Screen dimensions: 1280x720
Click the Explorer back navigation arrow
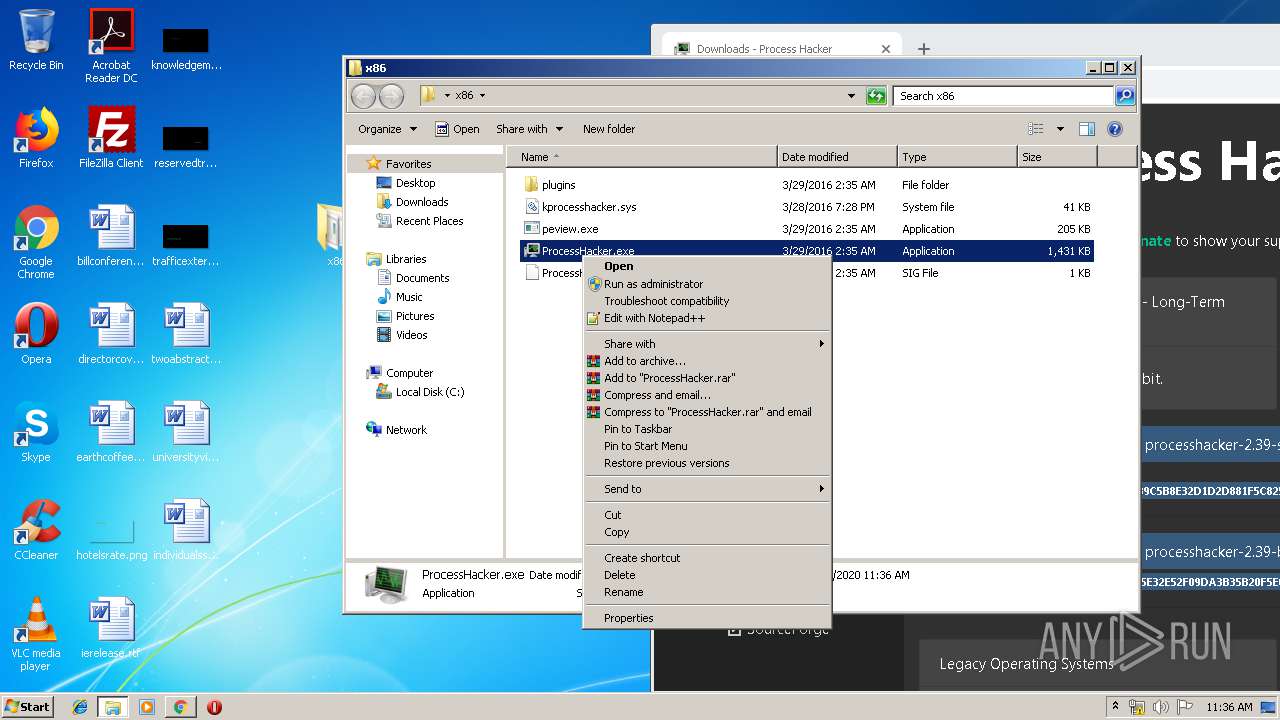(363, 96)
